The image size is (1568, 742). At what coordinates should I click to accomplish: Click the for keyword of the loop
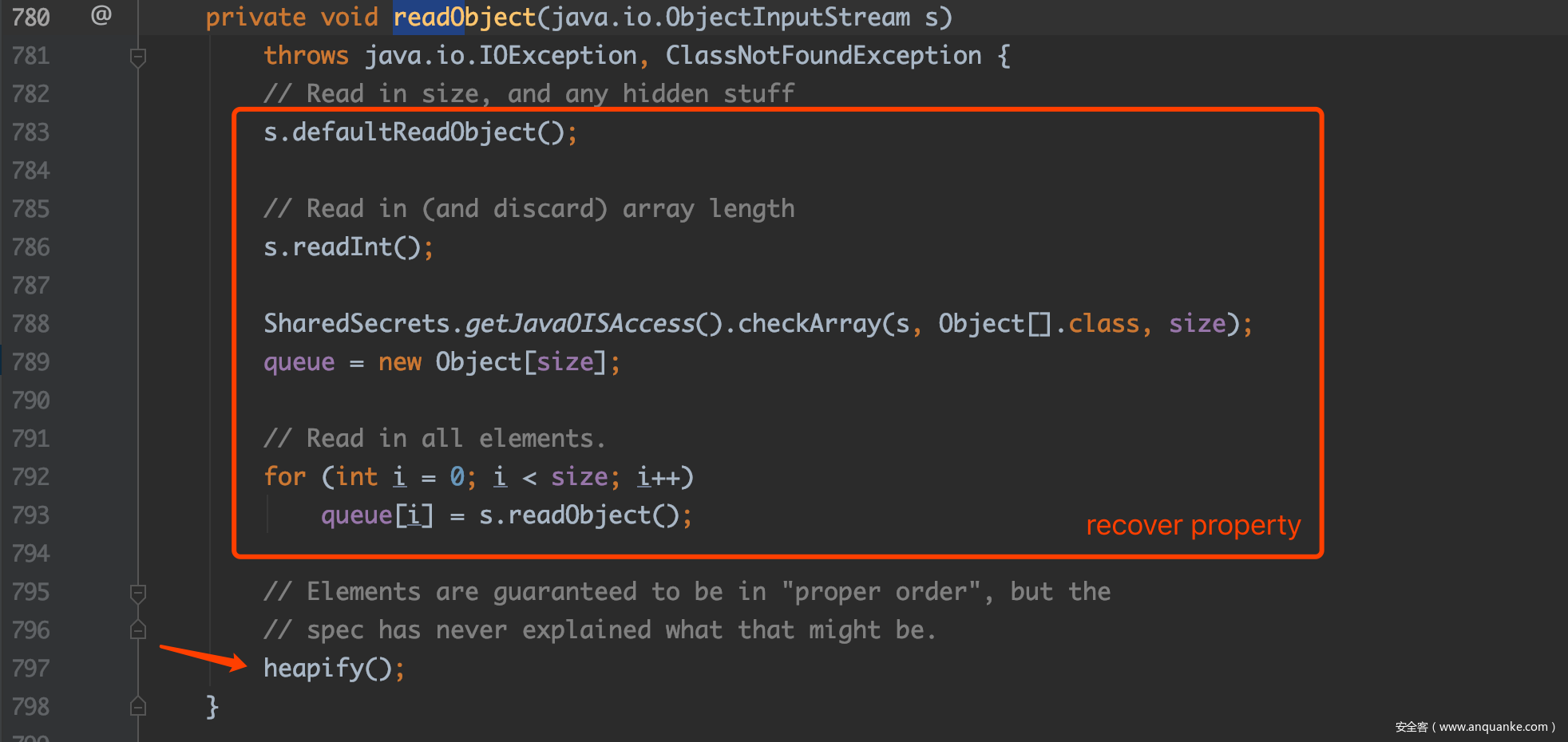(285, 477)
